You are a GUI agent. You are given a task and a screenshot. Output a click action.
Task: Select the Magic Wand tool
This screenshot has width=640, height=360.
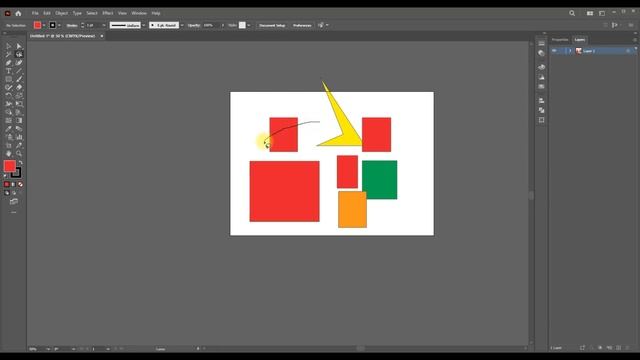coord(9,54)
